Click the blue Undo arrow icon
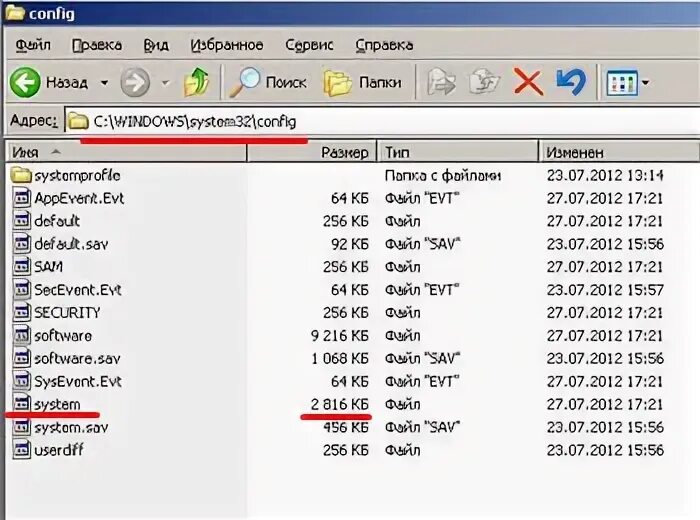This screenshot has width=700, height=520. point(571,82)
